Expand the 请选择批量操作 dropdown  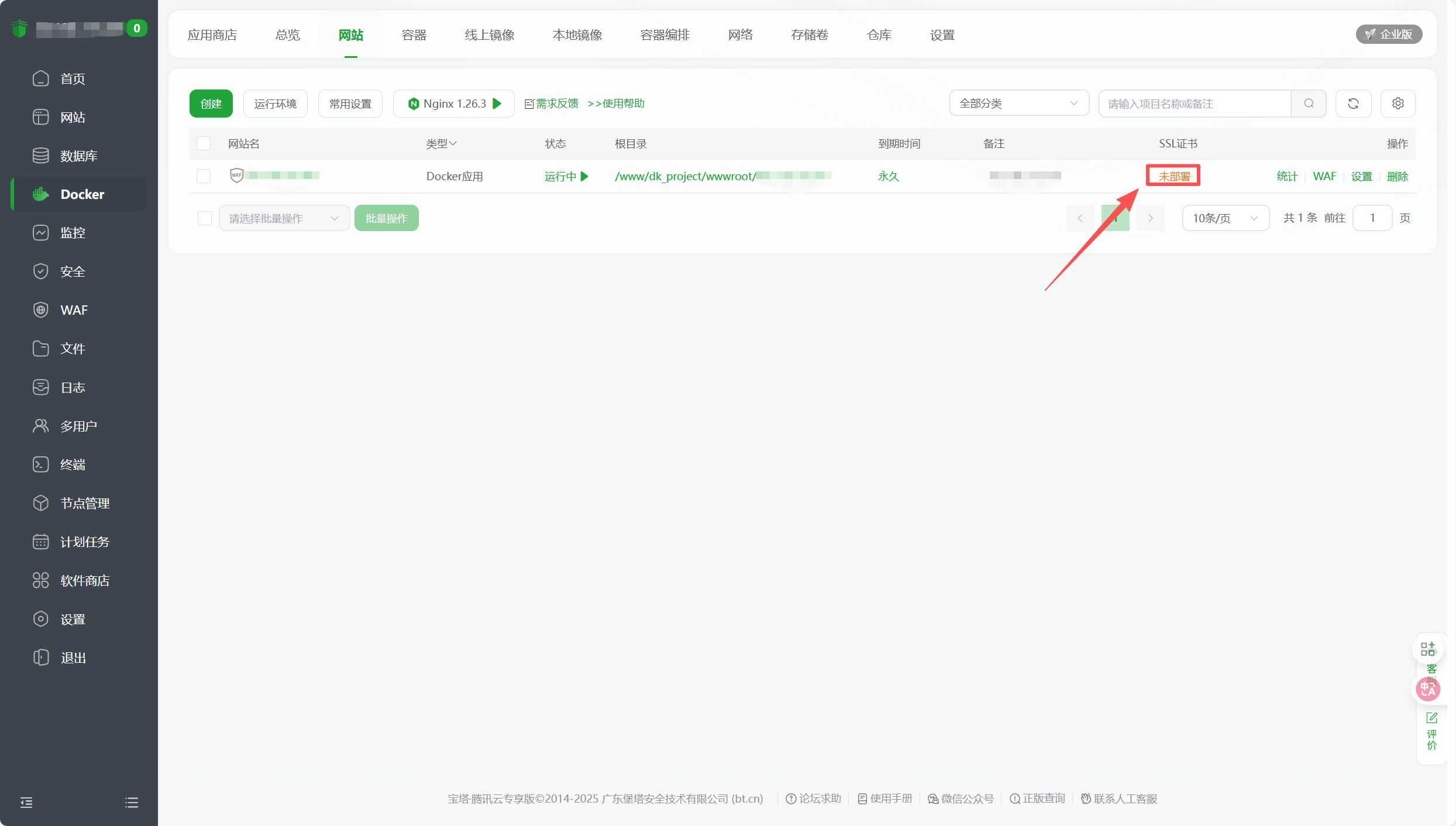coord(284,218)
